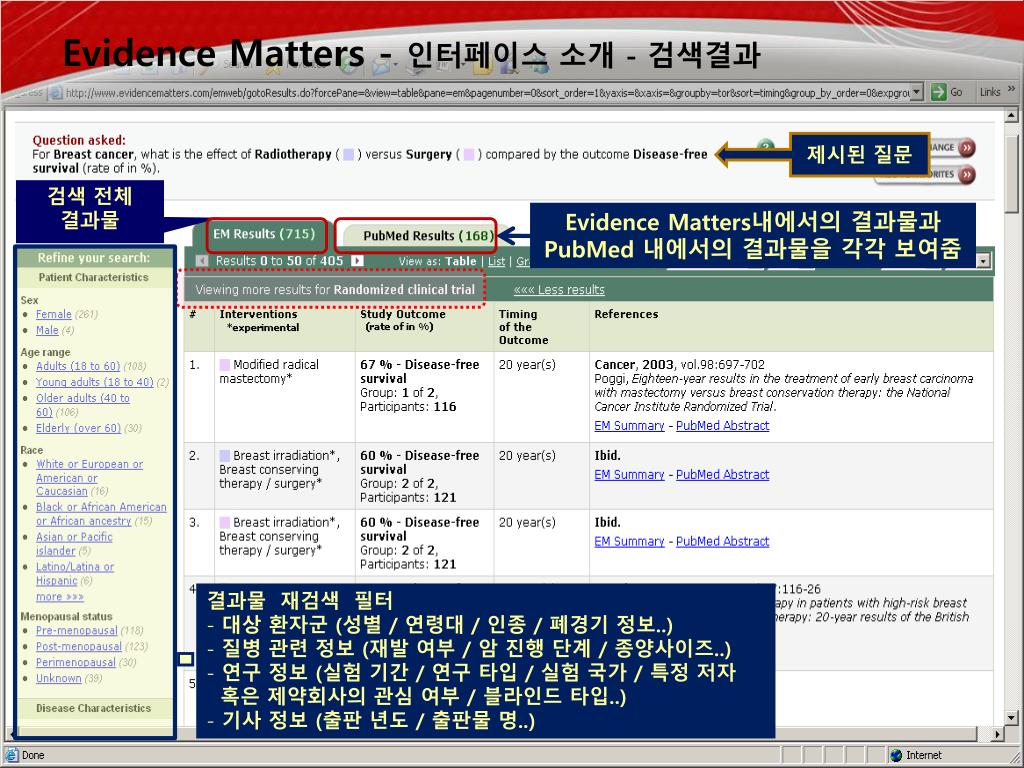Screen dimensions: 1024x768
Task: Click the page icon before the URL
Action: [x=57, y=93]
